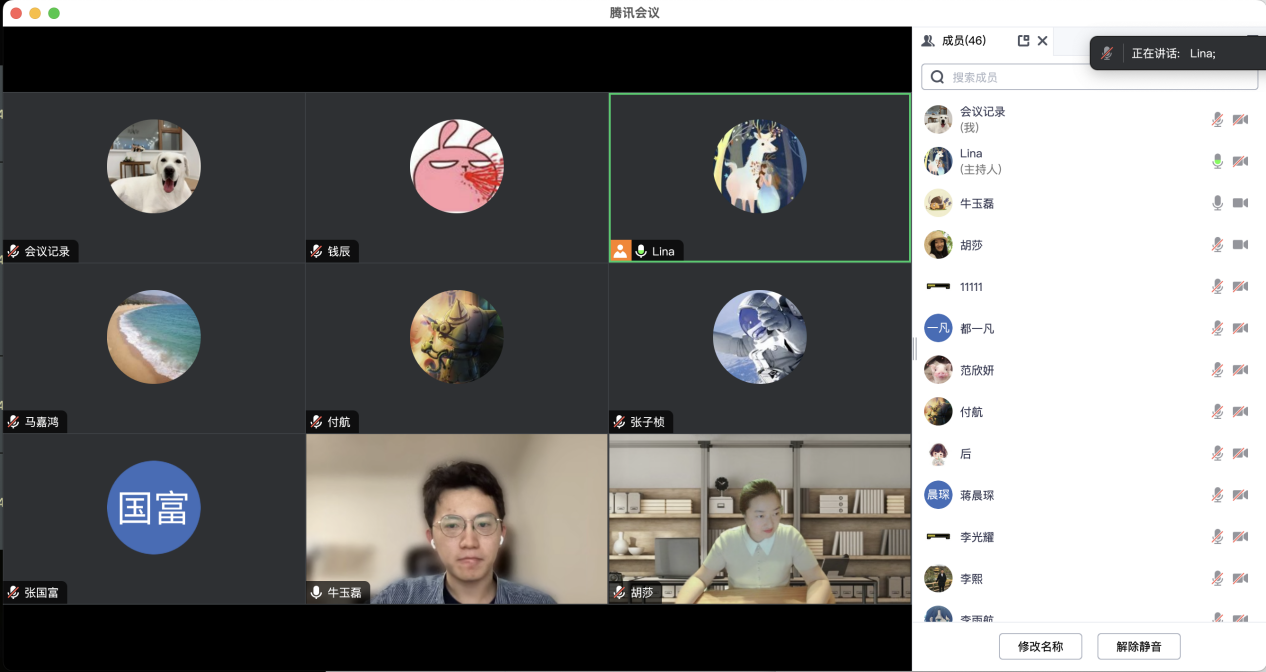Toggle 胡莎's camera in member list

click(1241, 244)
